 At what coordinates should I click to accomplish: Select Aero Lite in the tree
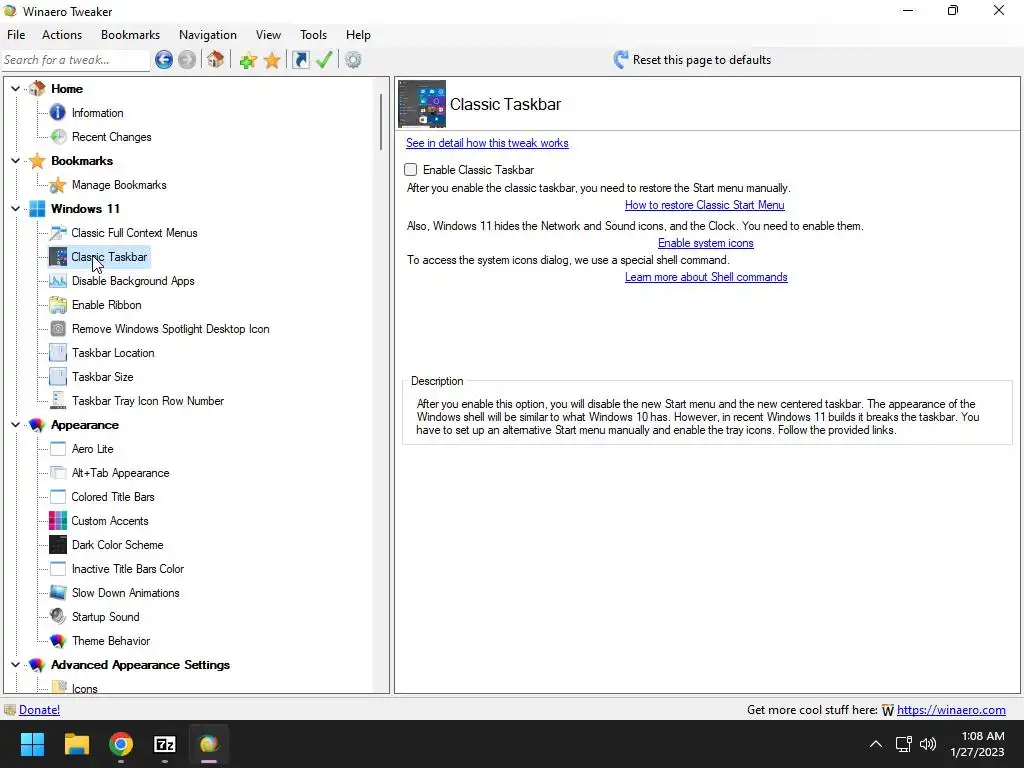92,449
